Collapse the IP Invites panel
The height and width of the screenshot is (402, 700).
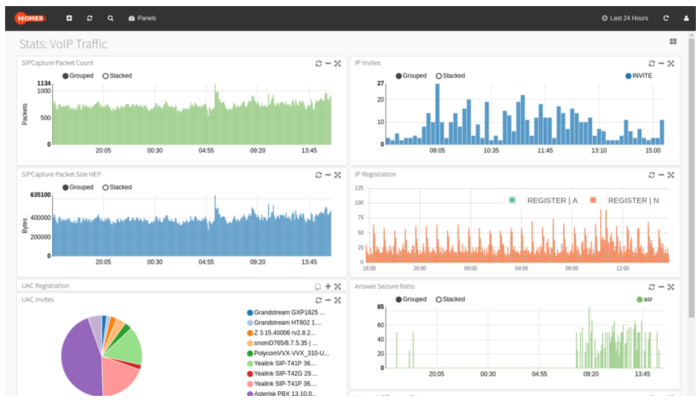pyautogui.click(x=660, y=63)
